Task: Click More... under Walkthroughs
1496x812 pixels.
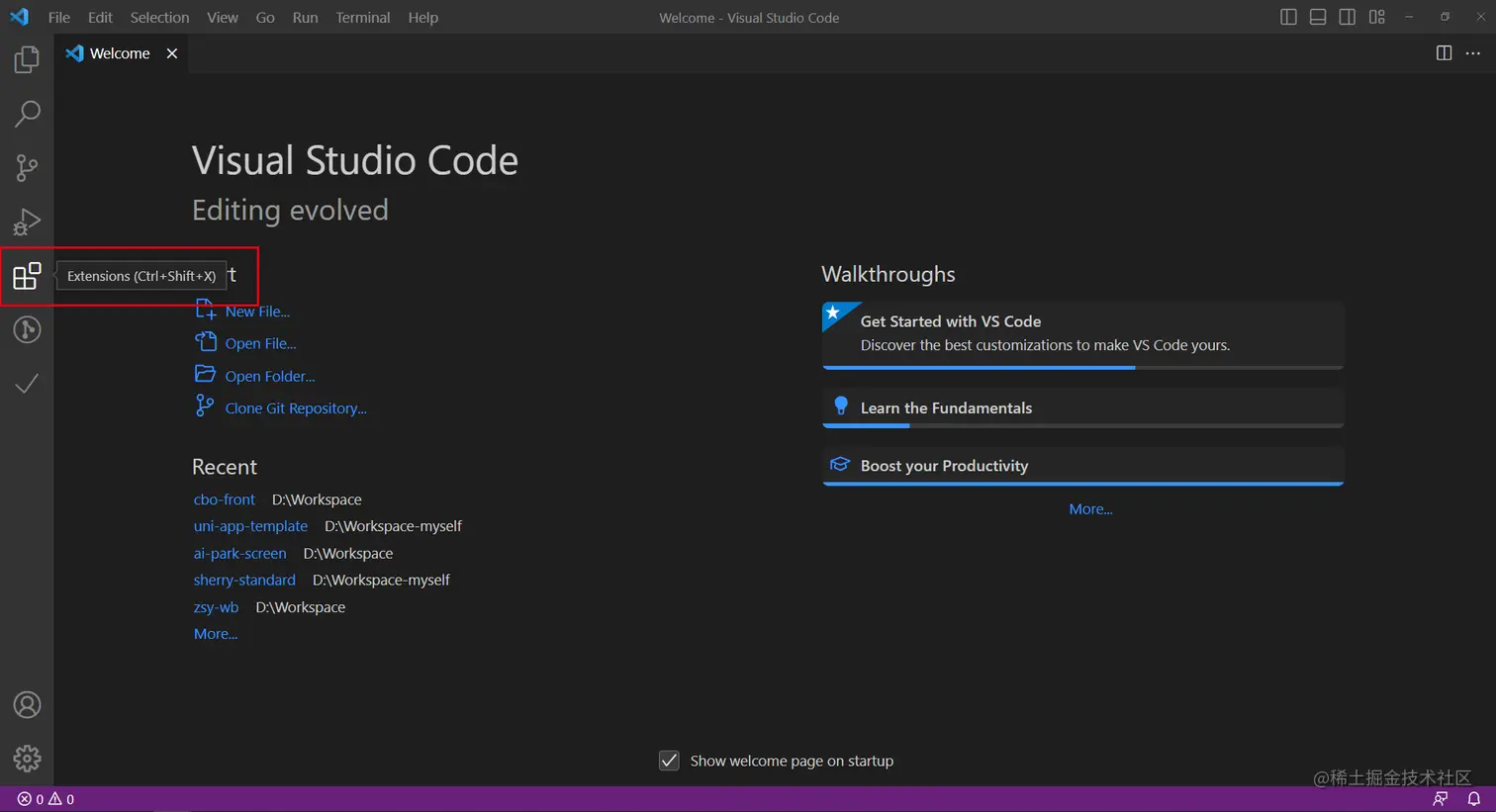Action: (1090, 509)
